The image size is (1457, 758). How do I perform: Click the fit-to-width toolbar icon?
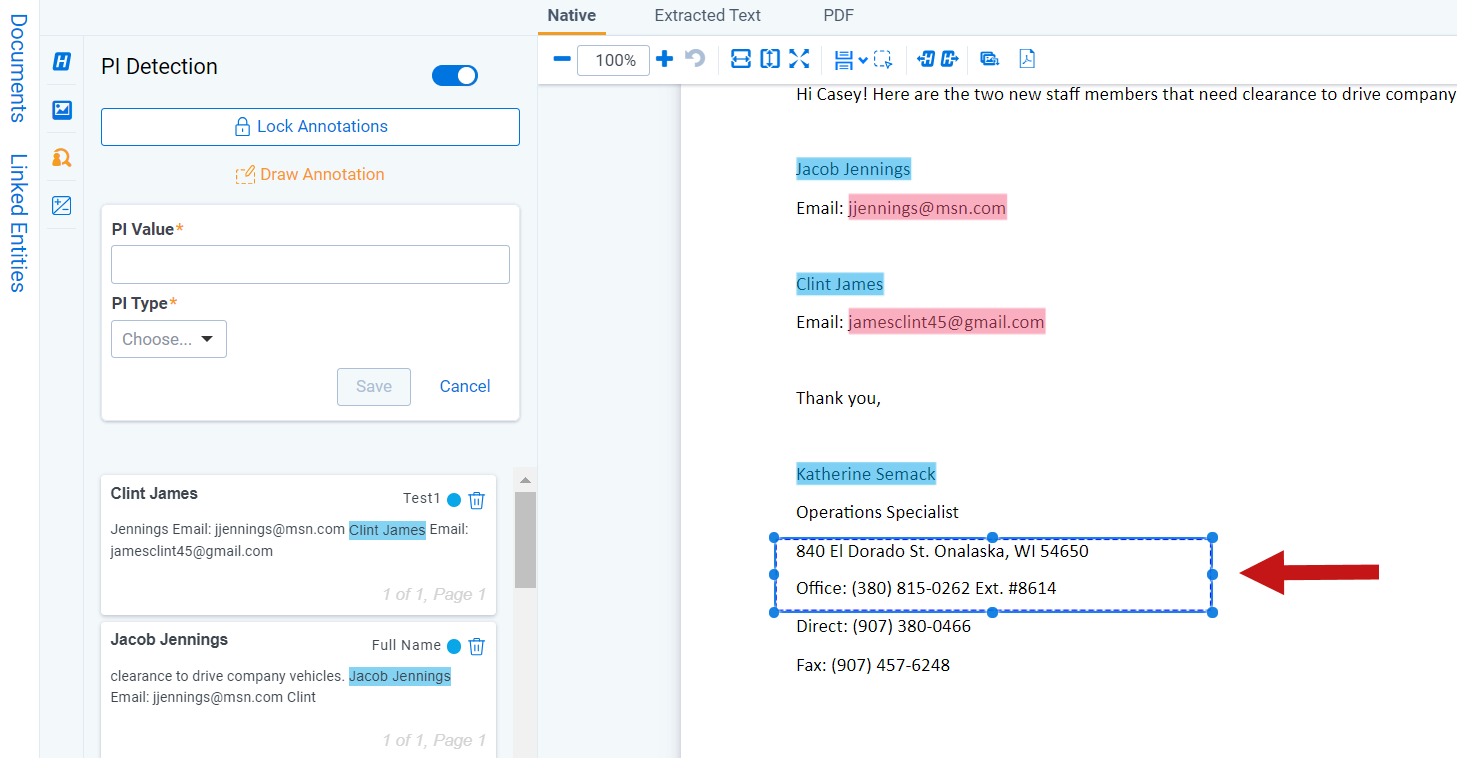point(741,59)
